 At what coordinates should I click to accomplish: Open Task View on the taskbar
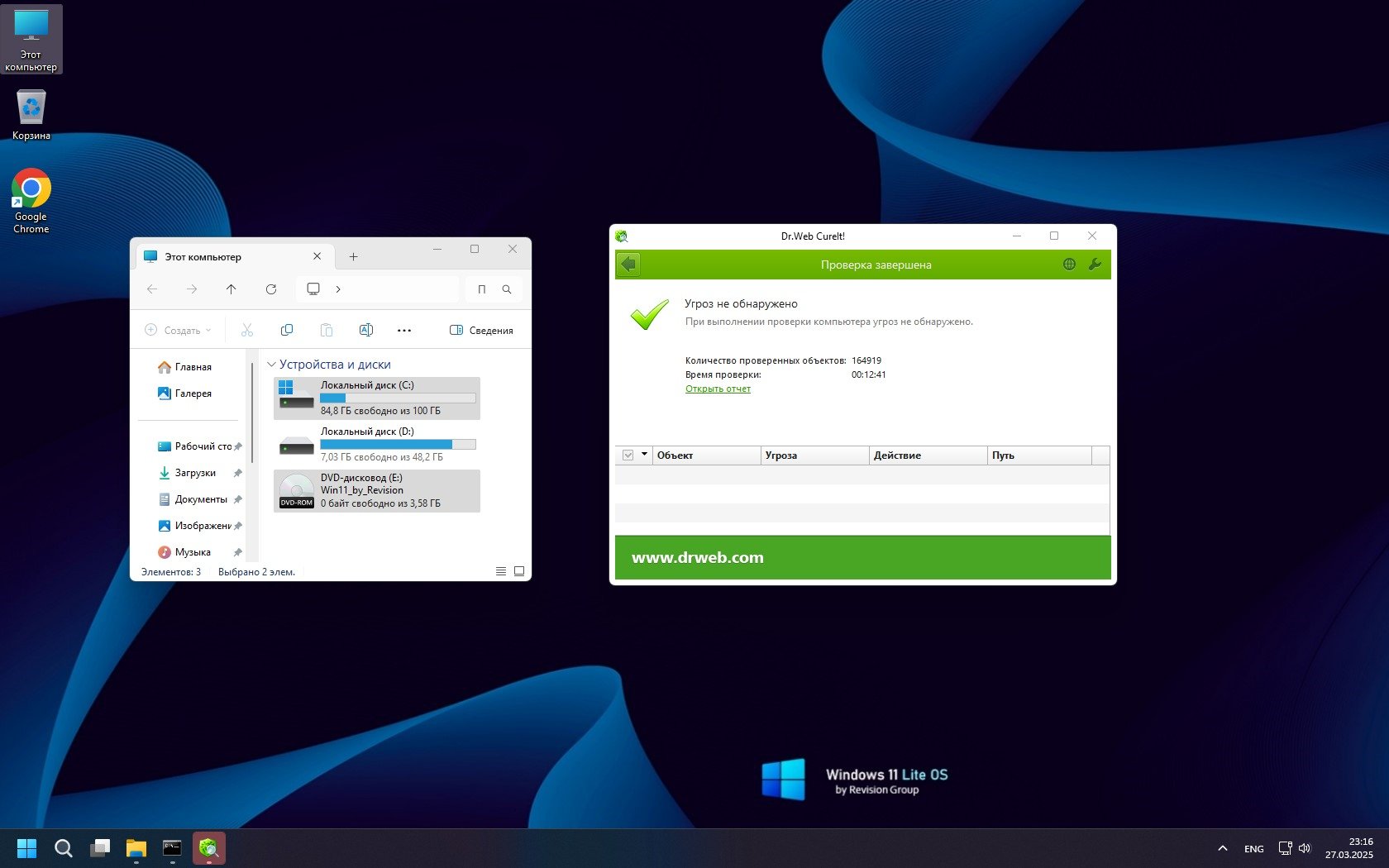[100, 848]
